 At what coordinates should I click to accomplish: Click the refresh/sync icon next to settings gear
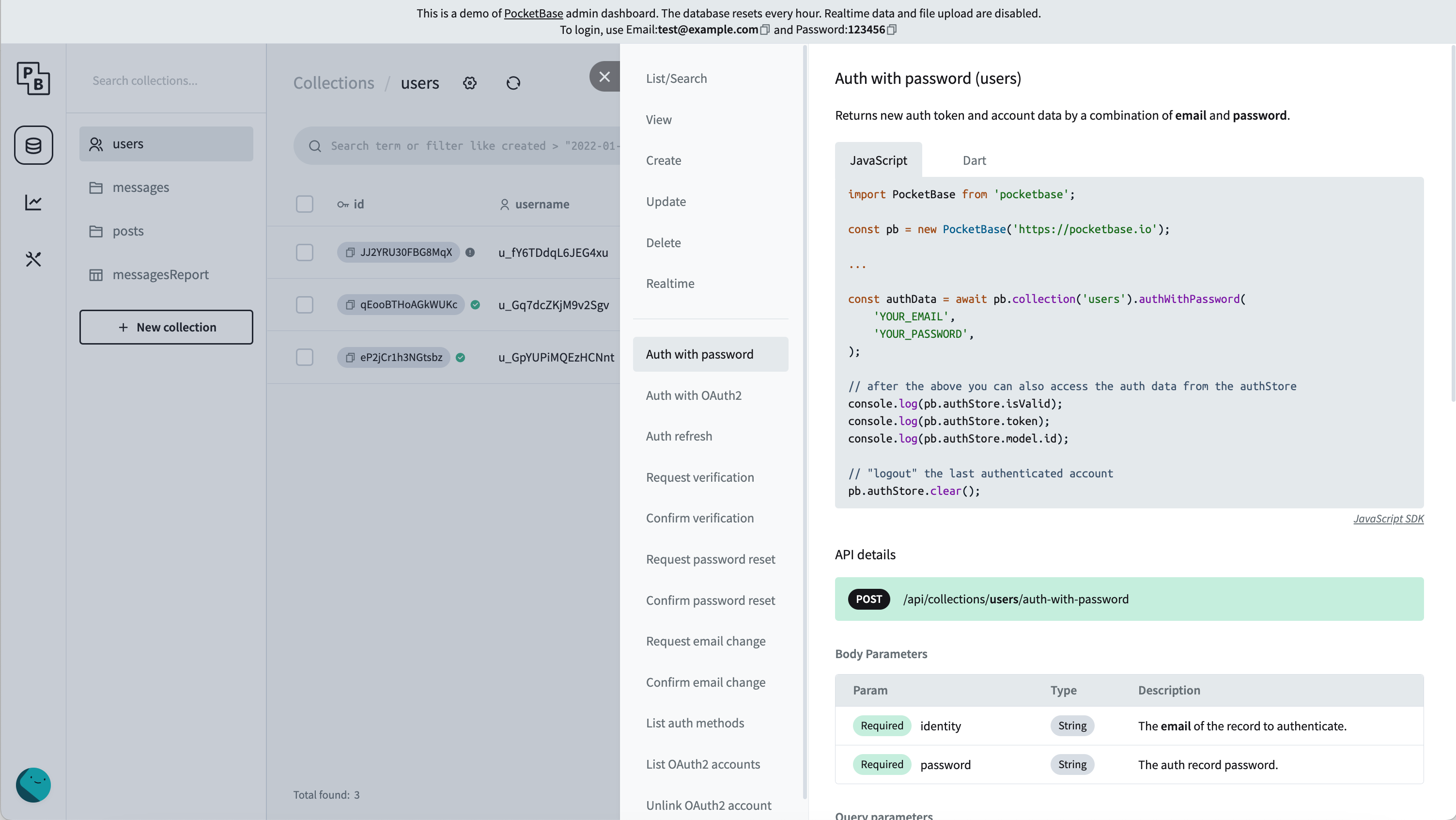point(513,82)
